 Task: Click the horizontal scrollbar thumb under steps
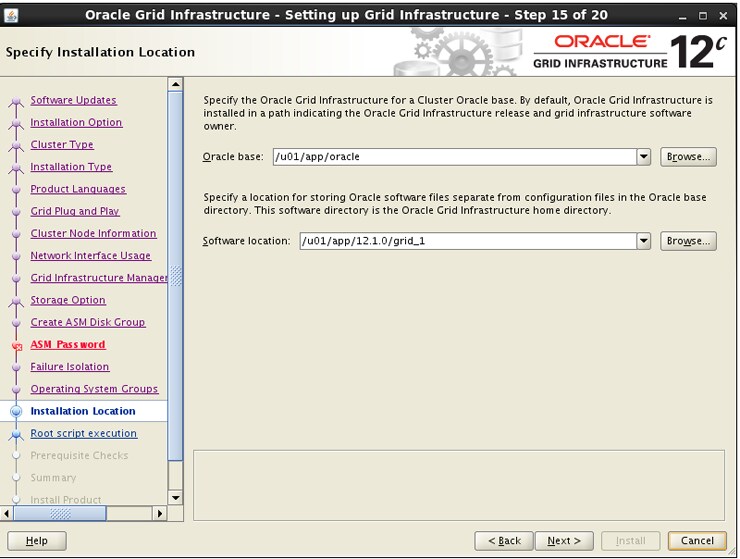[x=60, y=513]
